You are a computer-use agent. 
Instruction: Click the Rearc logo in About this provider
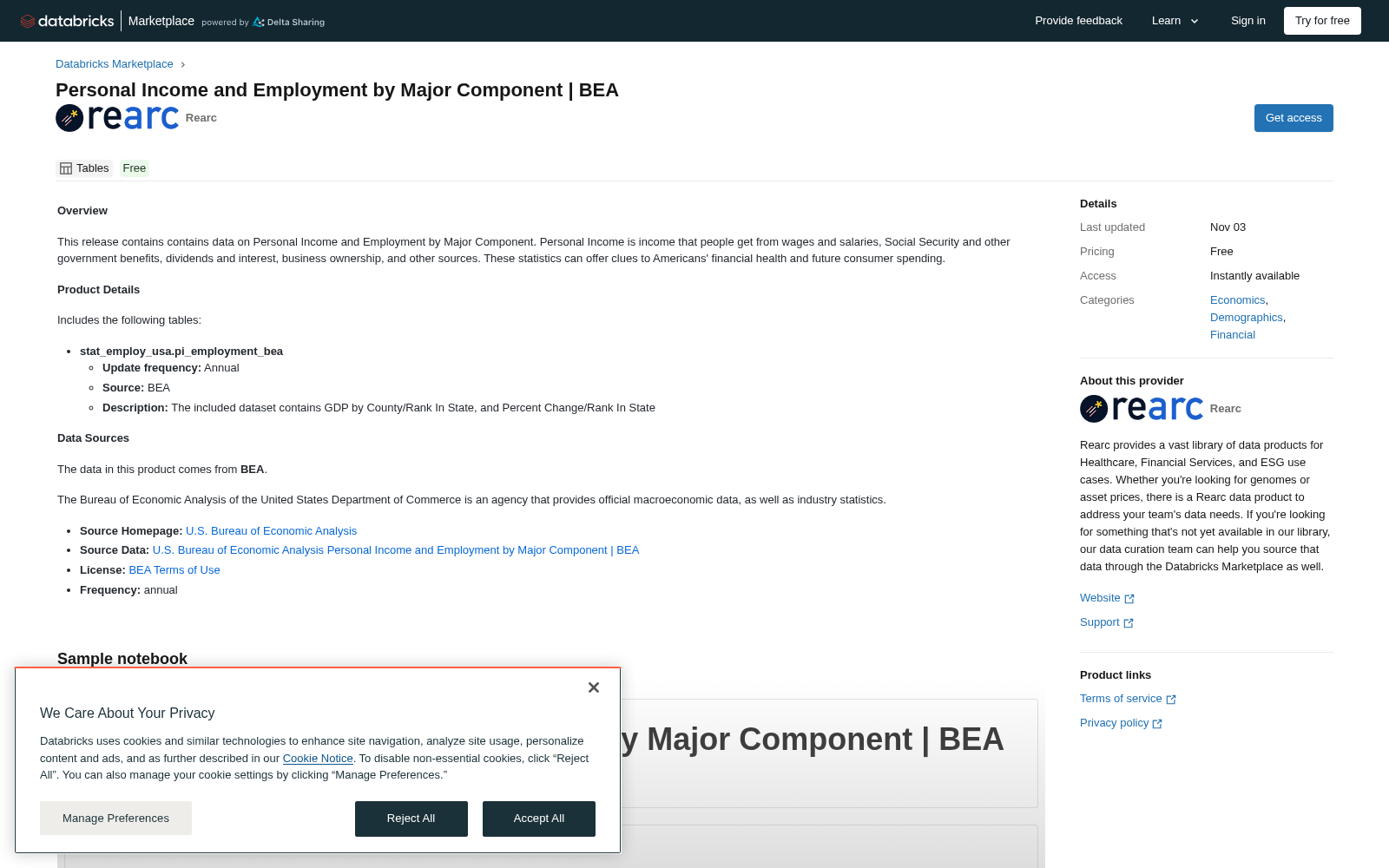pyautogui.click(x=1142, y=409)
